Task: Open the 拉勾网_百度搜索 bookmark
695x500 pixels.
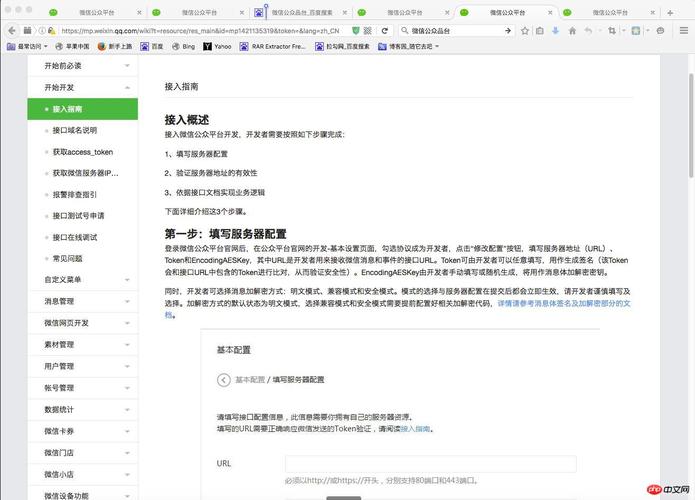Action: click(342, 46)
